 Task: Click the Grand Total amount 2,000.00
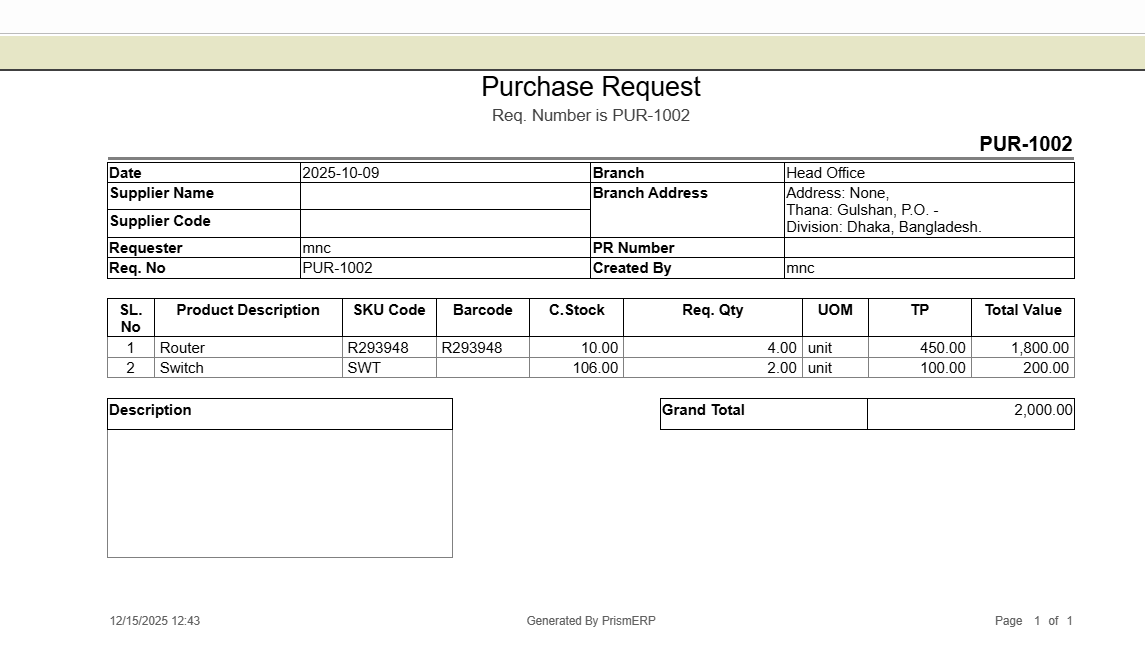[x=1043, y=410]
